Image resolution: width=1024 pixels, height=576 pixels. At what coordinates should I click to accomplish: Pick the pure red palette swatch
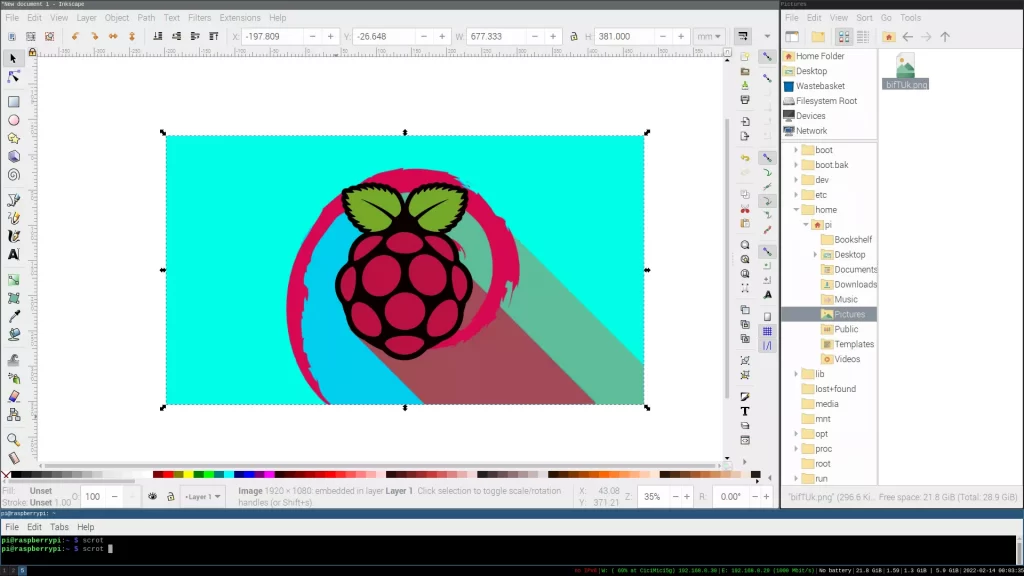pyautogui.click(x=168, y=475)
